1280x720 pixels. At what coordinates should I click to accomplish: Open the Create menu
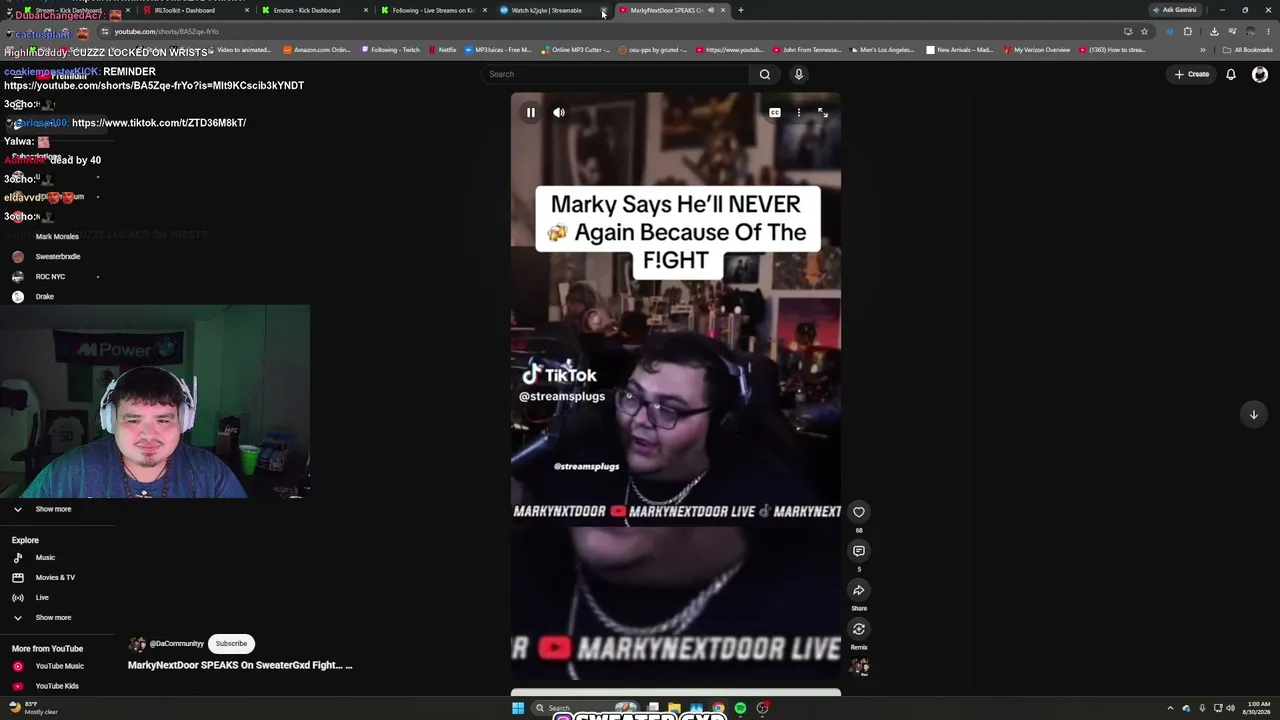1192,74
